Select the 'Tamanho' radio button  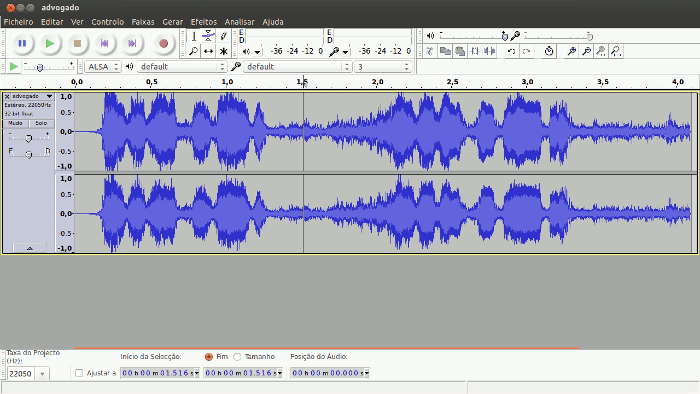tap(237, 357)
